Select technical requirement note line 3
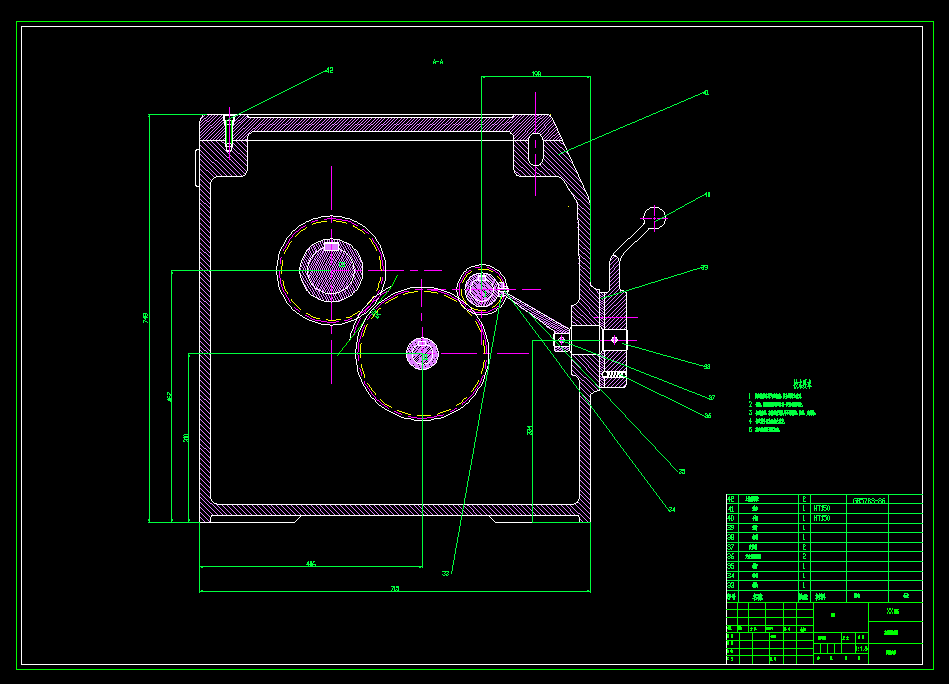Viewport: 949px width, 684px height. click(782, 413)
